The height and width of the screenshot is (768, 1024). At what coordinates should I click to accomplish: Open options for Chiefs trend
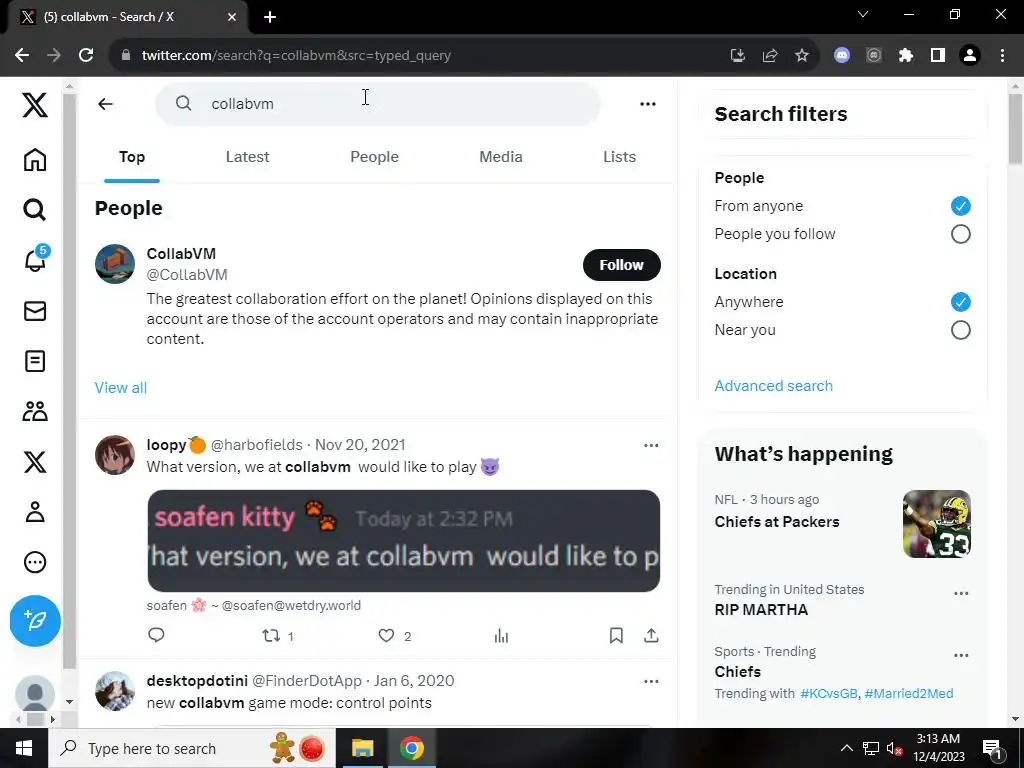[961, 656]
